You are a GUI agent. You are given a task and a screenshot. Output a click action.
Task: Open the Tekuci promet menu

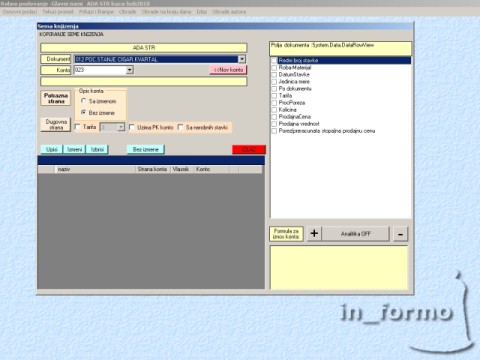click(58, 12)
